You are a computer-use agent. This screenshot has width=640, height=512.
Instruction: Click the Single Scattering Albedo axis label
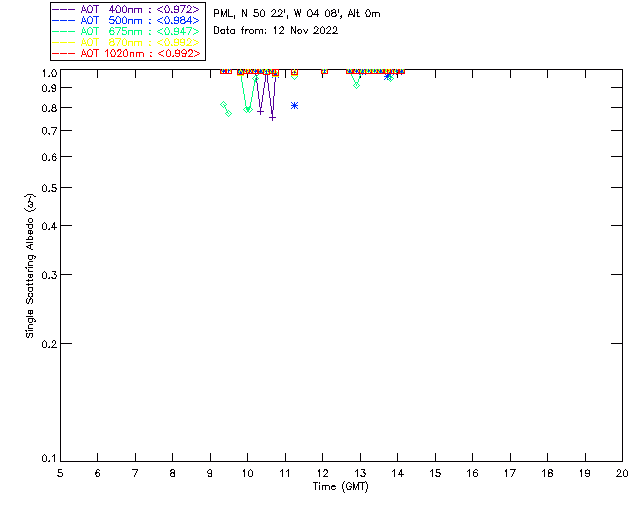coord(30,266)
